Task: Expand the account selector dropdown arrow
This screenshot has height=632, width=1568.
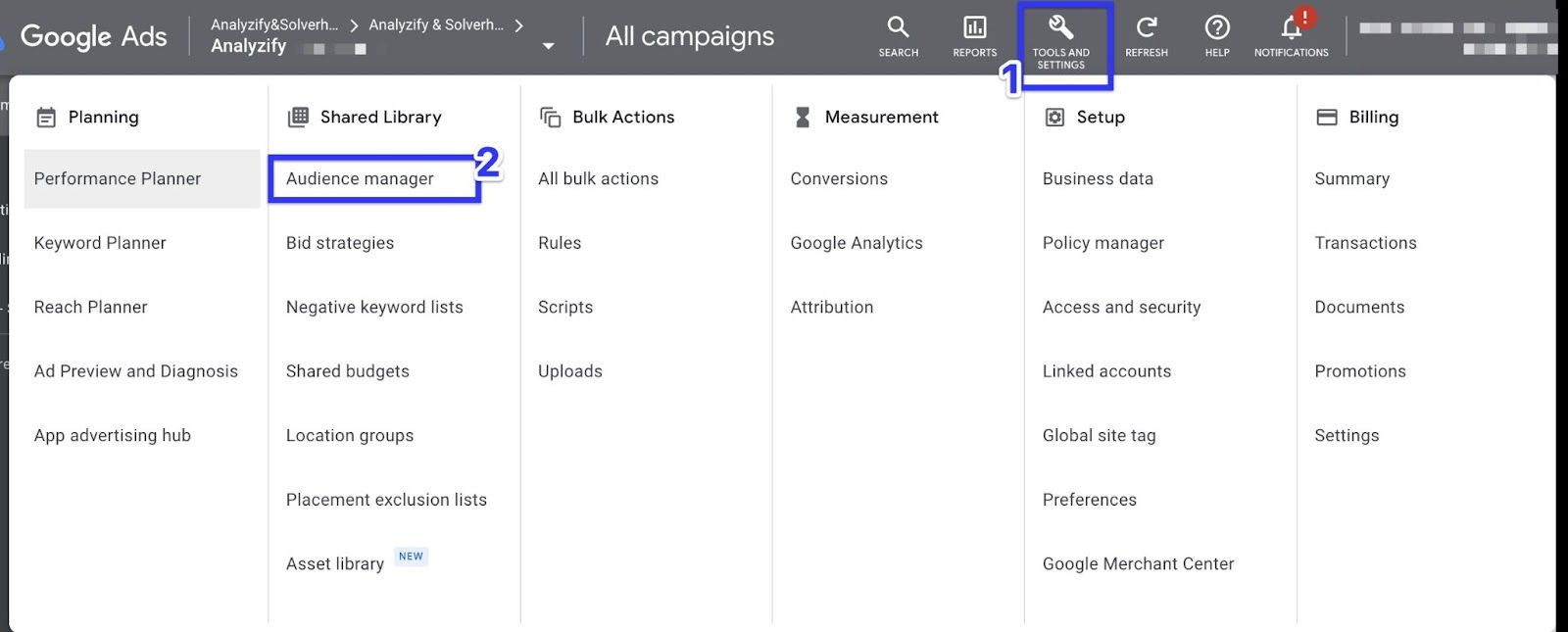Action: [x=549, y=46]
